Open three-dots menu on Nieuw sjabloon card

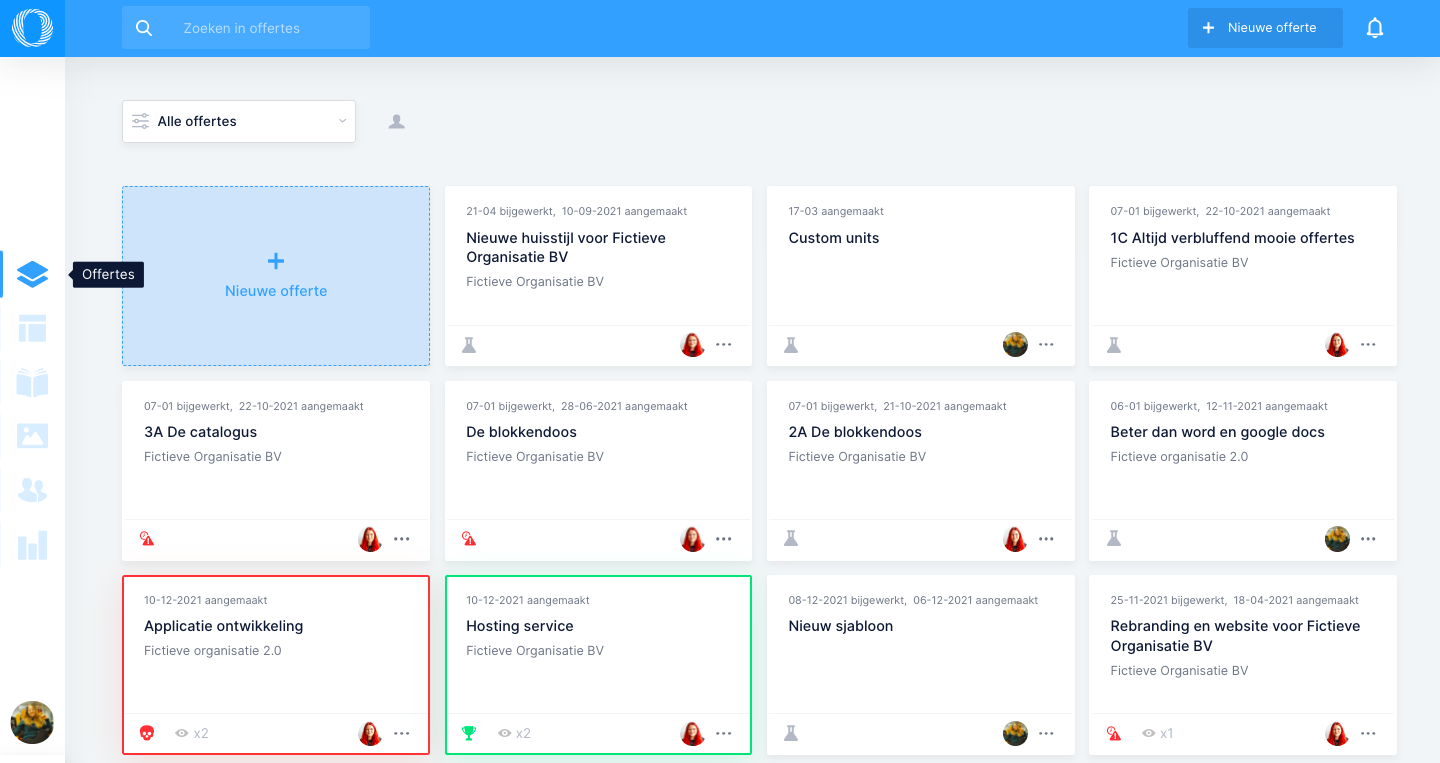[1046, 733]
